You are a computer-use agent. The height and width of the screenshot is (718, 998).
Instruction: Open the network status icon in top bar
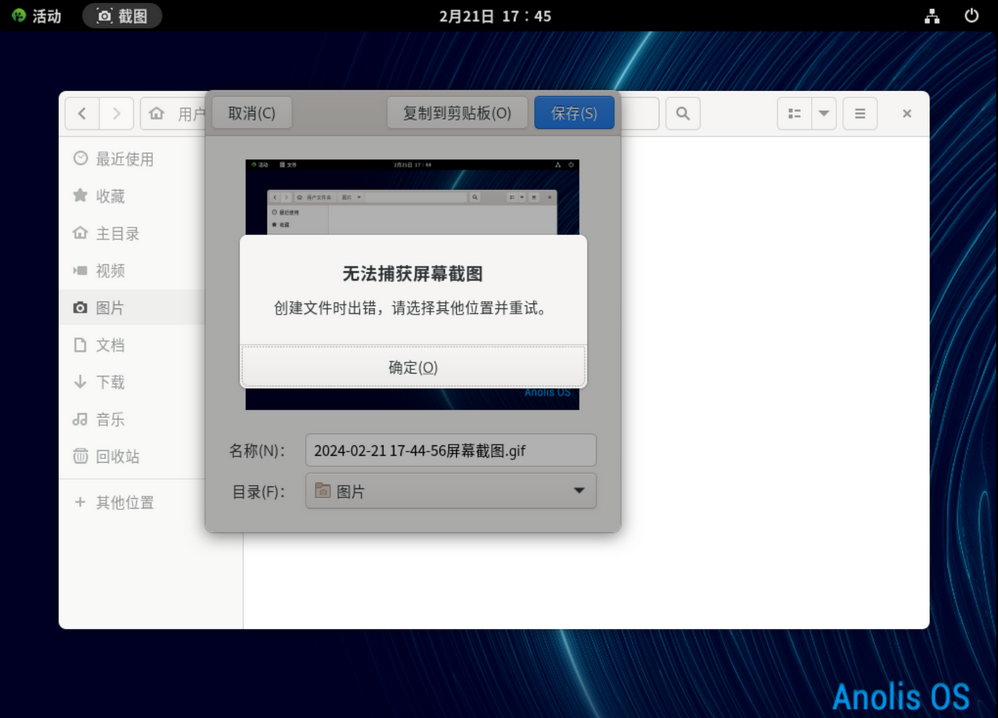coord(932,16)
